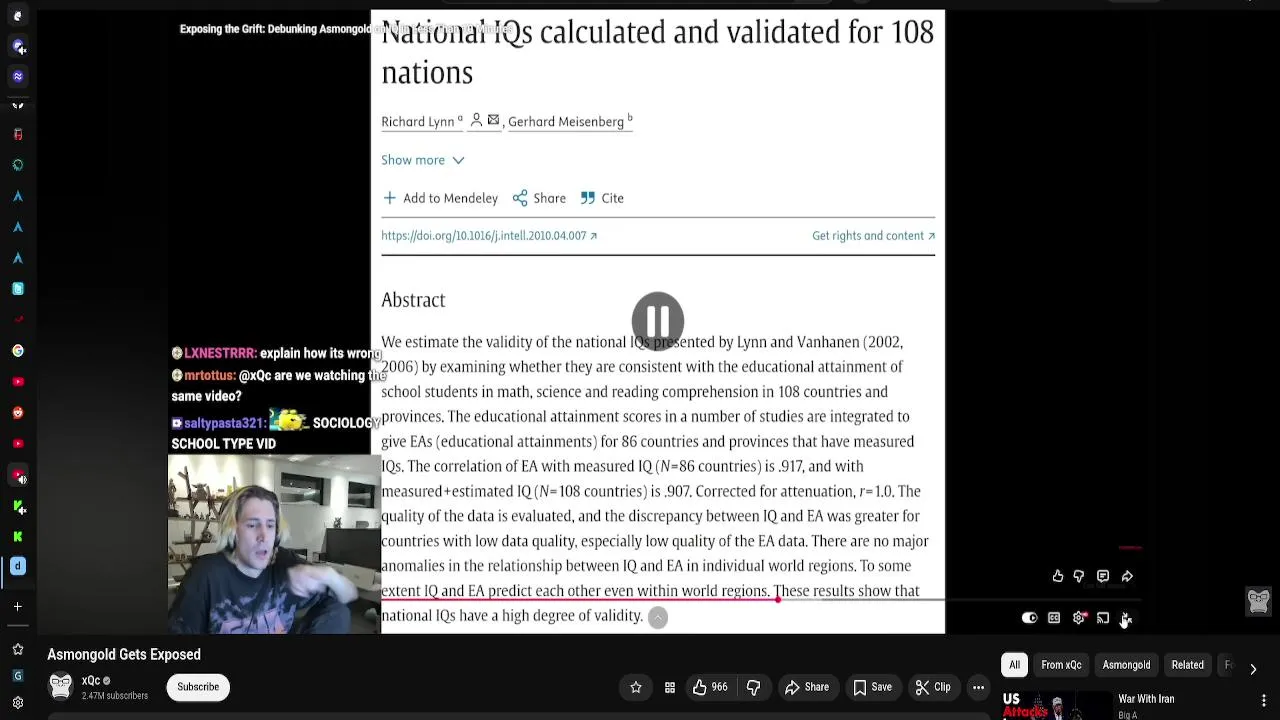Click chat username saltypasta321
The image size is (1280, 720).
coord(225,423)
